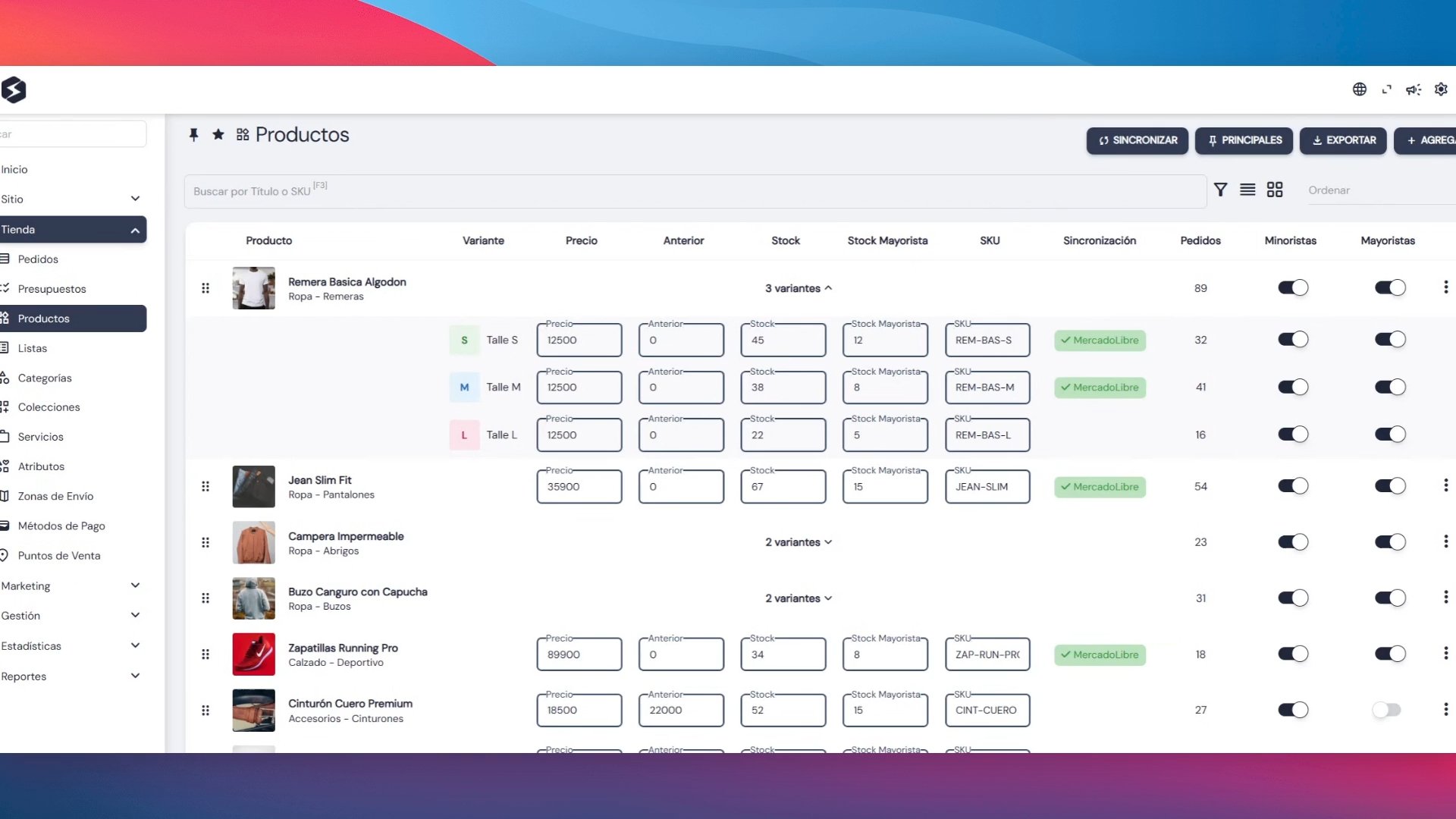Enable Mayoristas toggle for Cinturón Cuero Premium
The height and width of the screenshot is (819, 1456).
click(x=1387, y=710)
